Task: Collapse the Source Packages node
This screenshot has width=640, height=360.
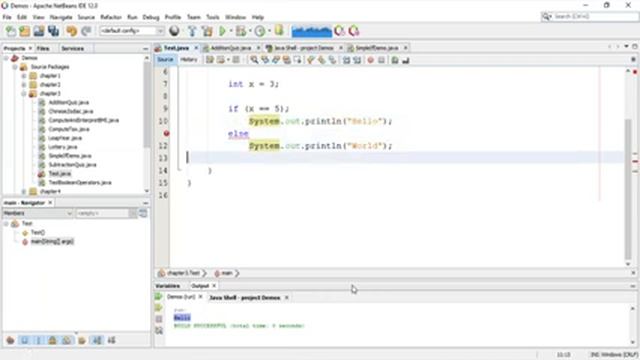Action: click(x=15, y=67)
